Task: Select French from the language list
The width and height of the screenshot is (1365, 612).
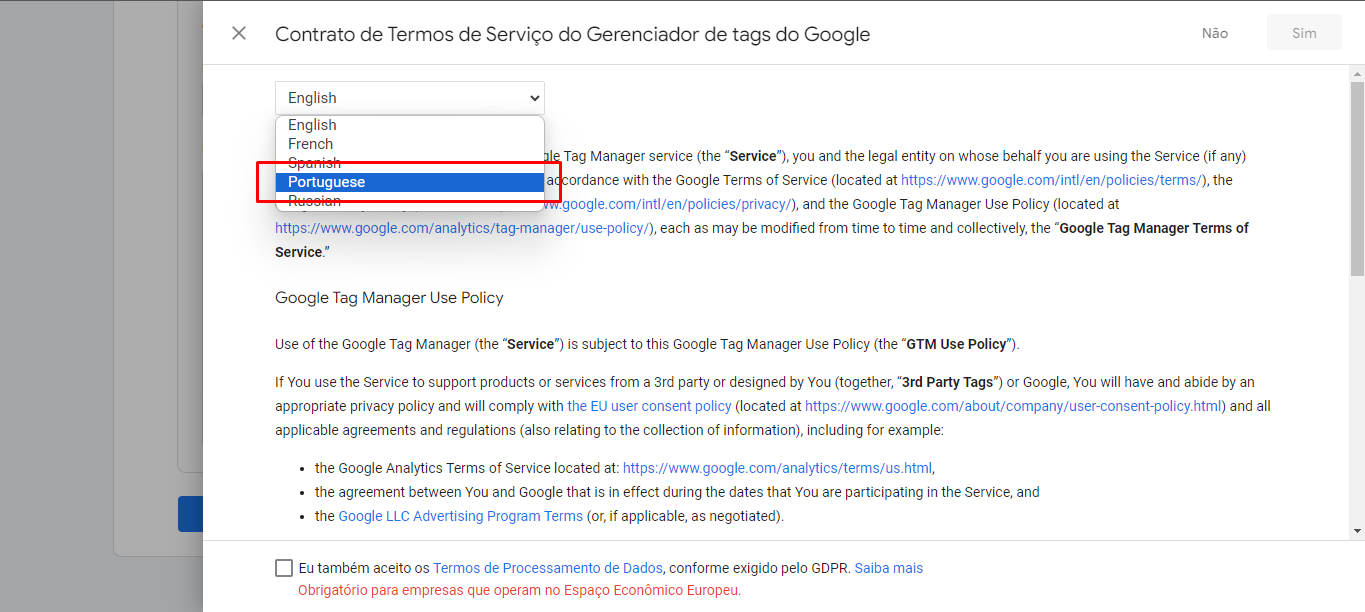Action: tap(310, 144)
